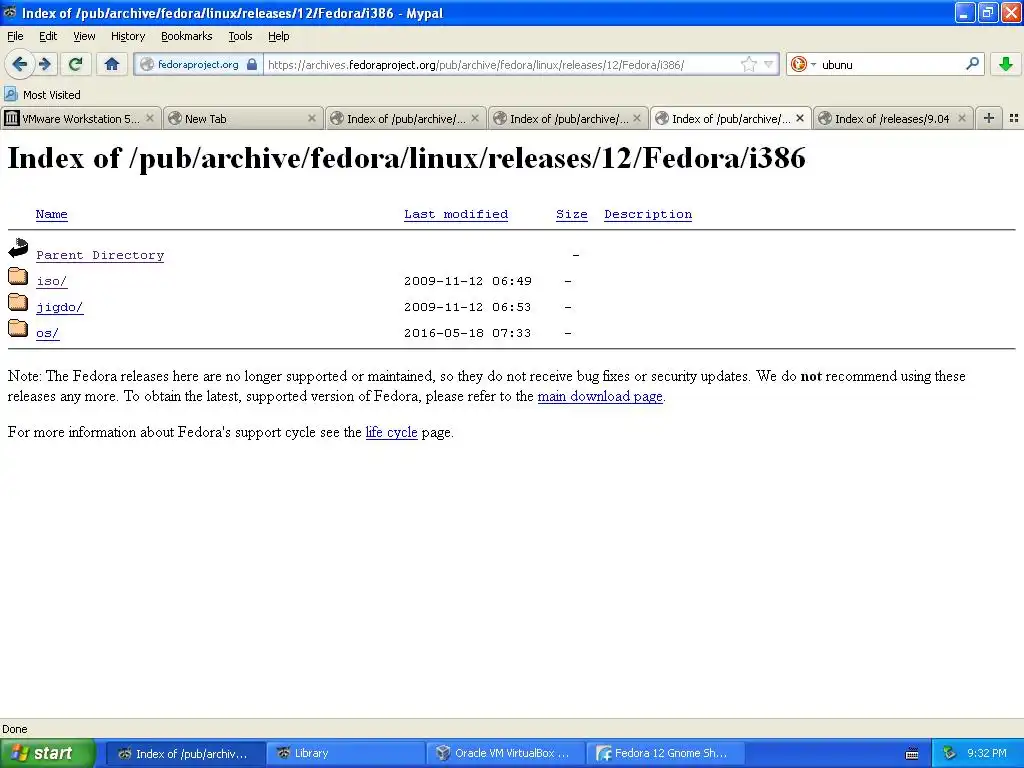Open the os/ directory link
Screen dimensions: 1024x768
(x=47, y=333)
